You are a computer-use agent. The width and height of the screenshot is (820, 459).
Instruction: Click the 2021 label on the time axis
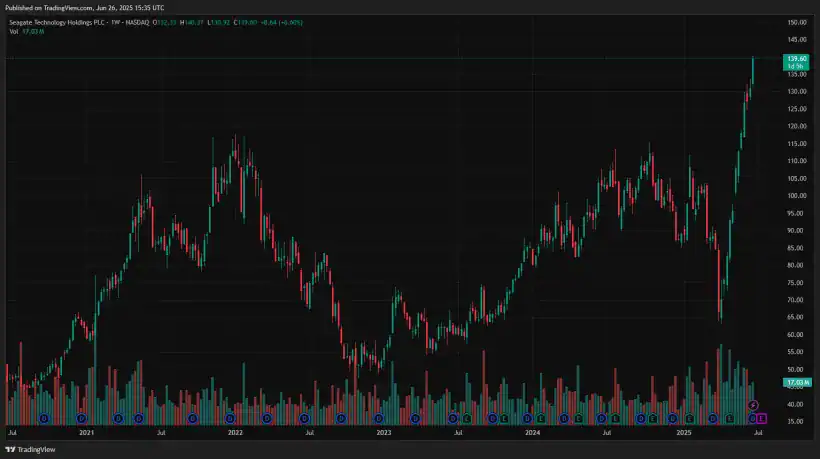coord(86,433)
